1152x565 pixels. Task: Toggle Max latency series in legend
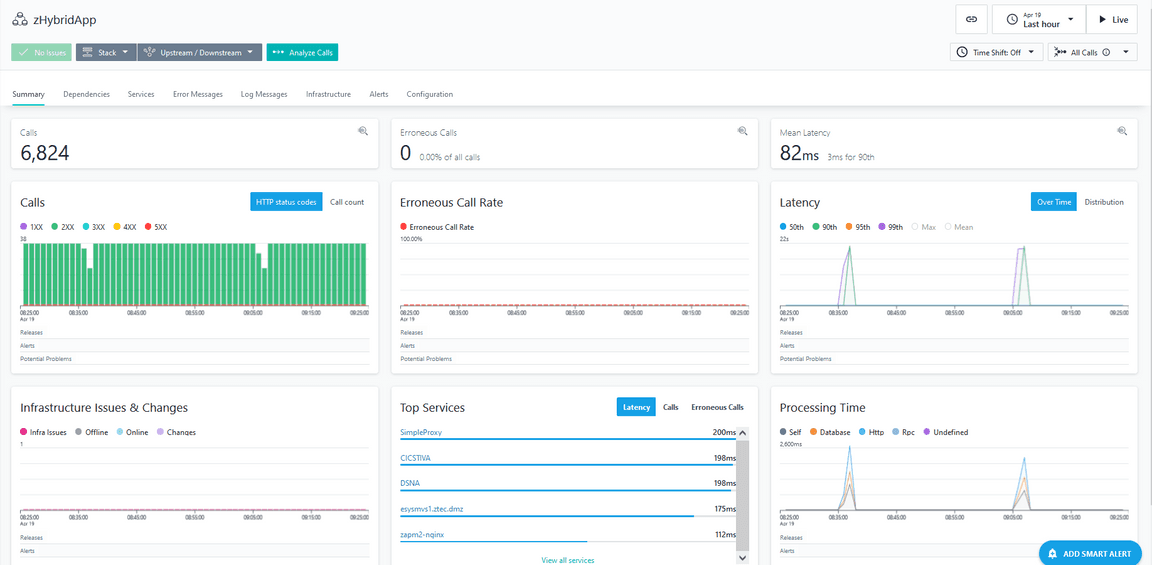coord(924,227)
